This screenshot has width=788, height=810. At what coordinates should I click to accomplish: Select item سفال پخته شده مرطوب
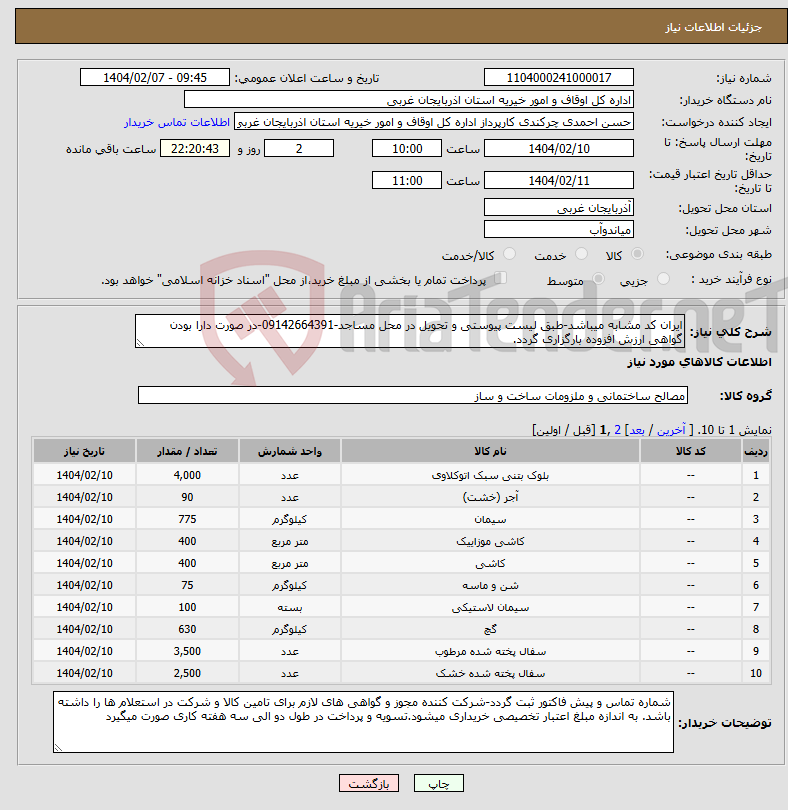490,651
